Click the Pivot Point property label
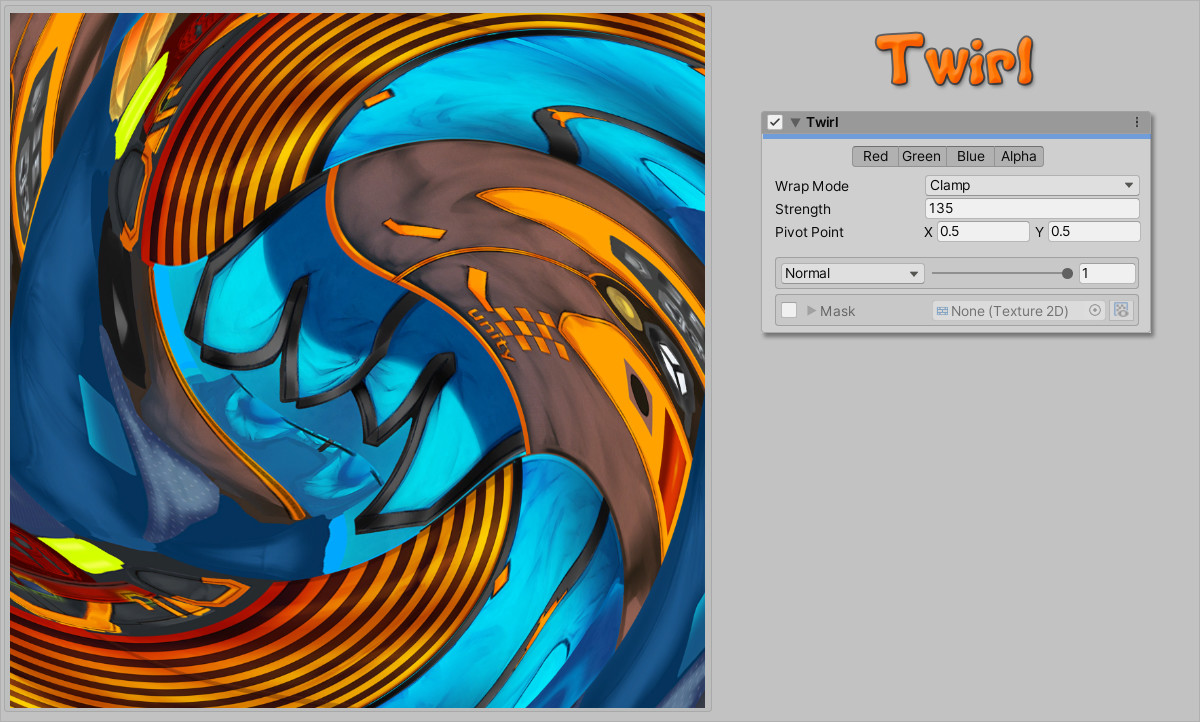Image resolution: width=1200 pixels, height=722 pixels. [x=810, y=232]
